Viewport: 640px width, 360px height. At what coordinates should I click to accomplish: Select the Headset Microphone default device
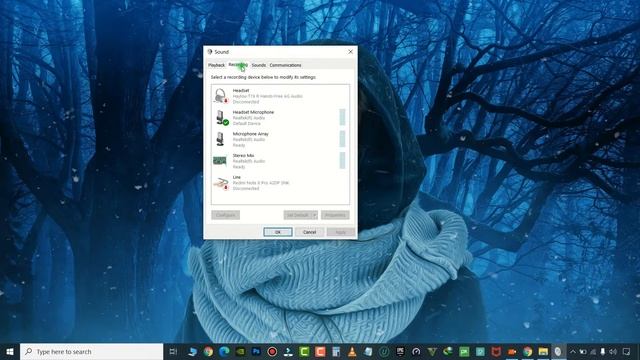[280, 118]
